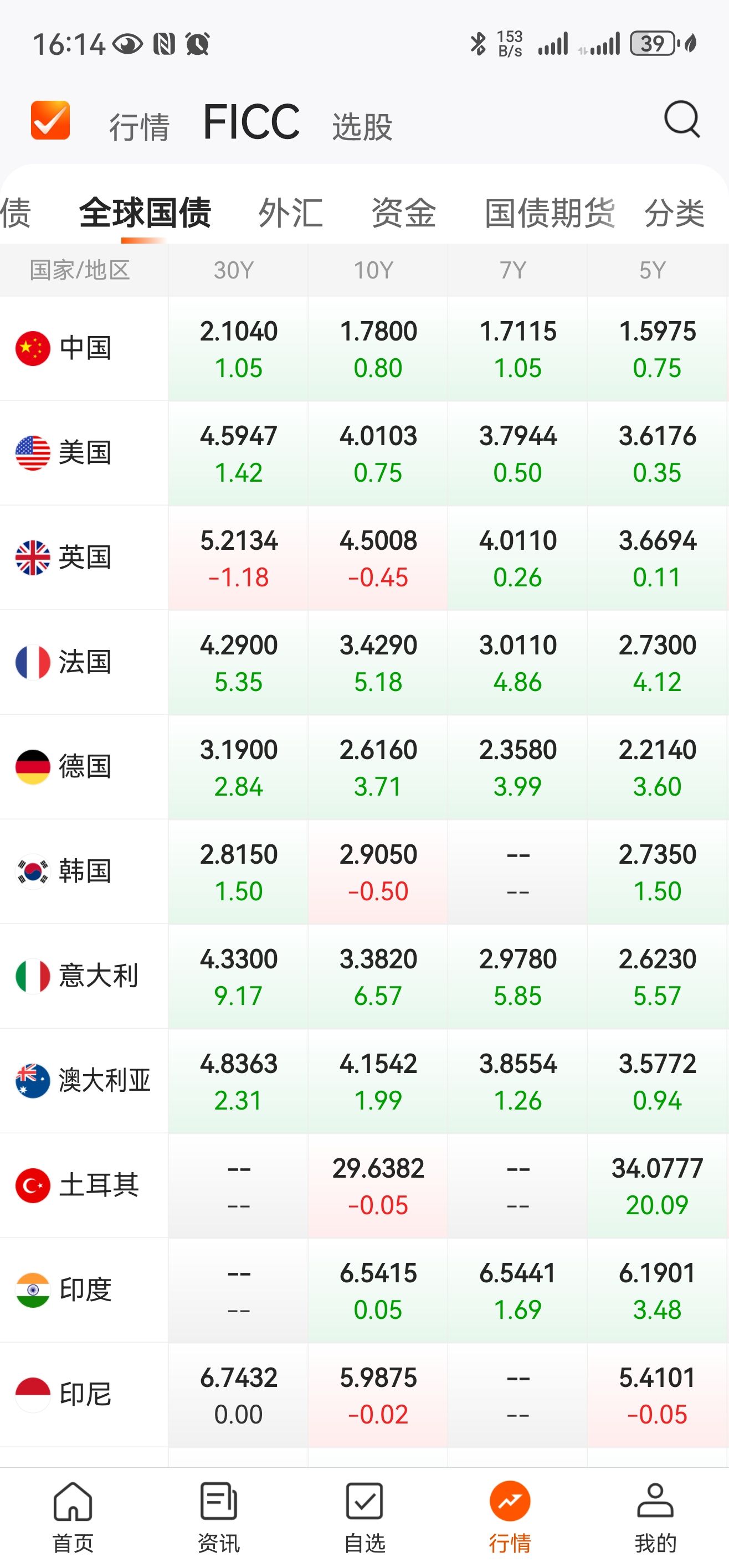
Task: Open the 国债期货 tab
Action: click(x=550, y=213)
